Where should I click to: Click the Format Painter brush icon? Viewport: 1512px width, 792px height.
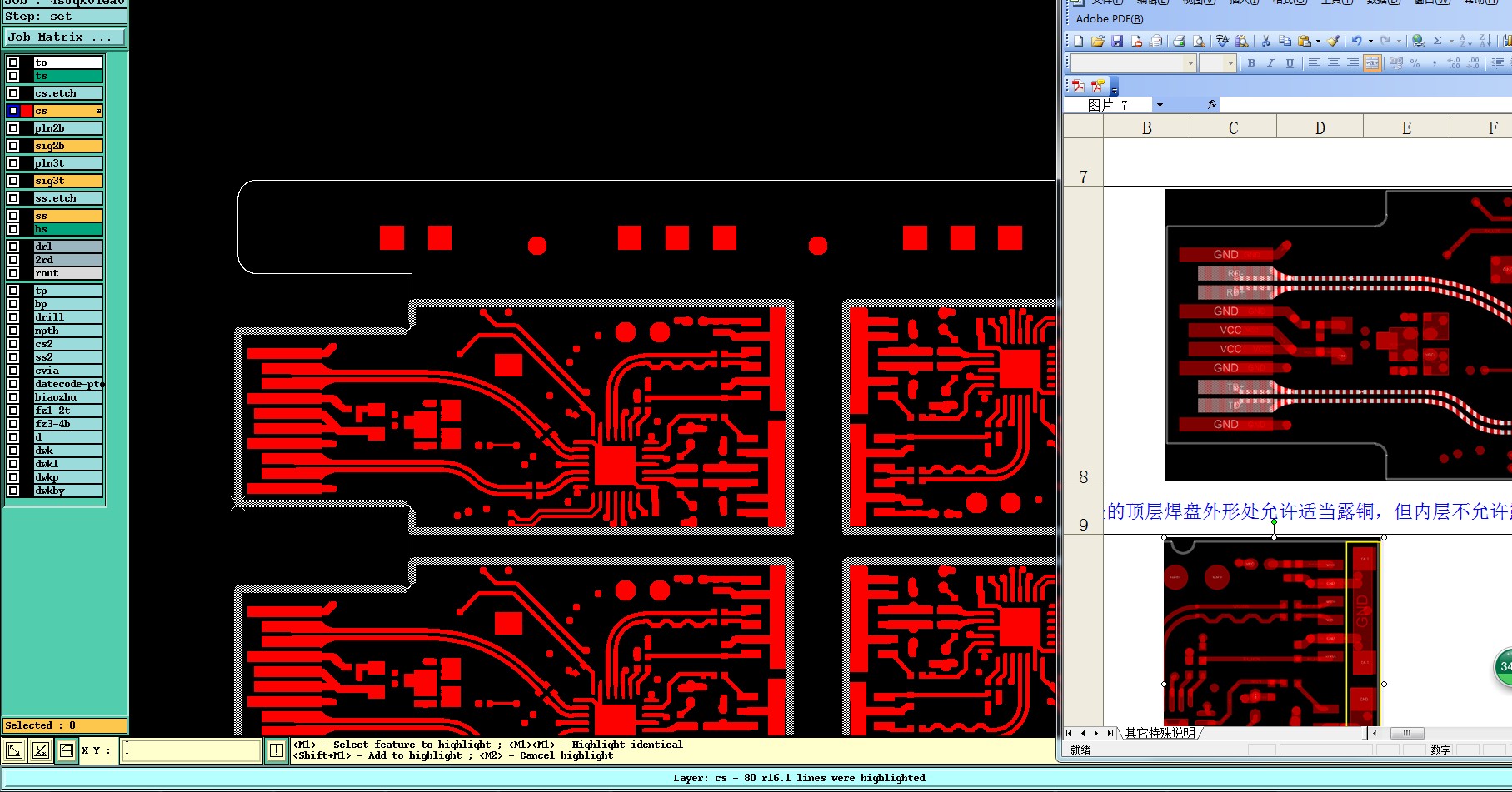point(1333,41)
